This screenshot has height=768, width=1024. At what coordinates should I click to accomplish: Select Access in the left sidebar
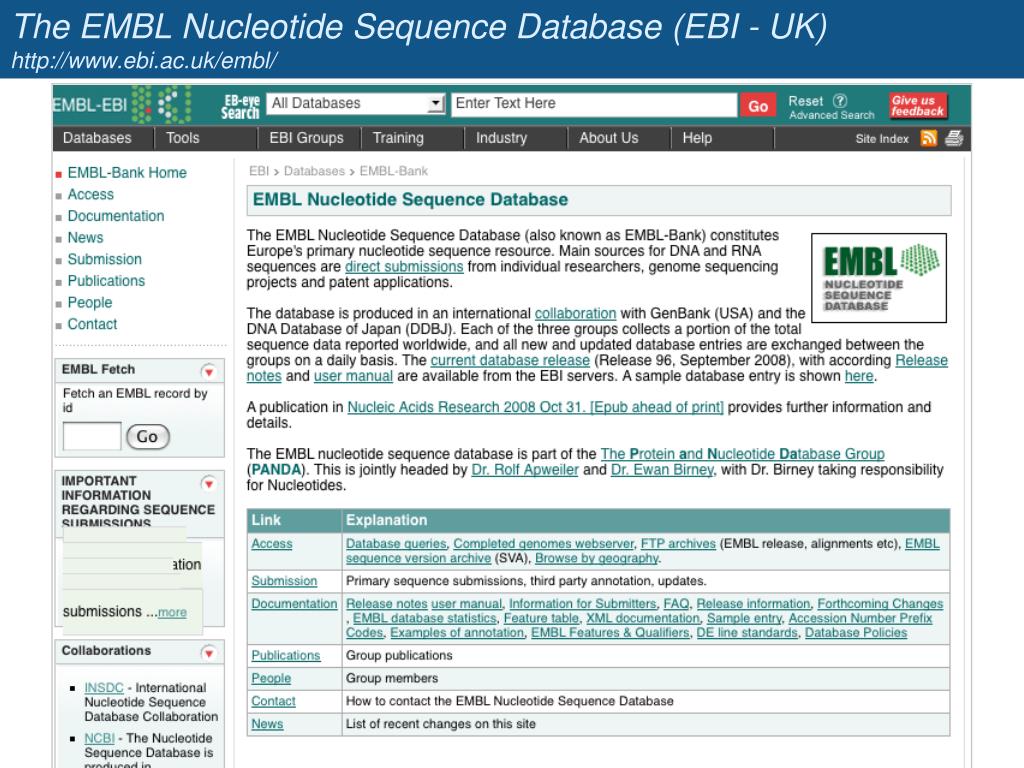click(x=90, y=195)
